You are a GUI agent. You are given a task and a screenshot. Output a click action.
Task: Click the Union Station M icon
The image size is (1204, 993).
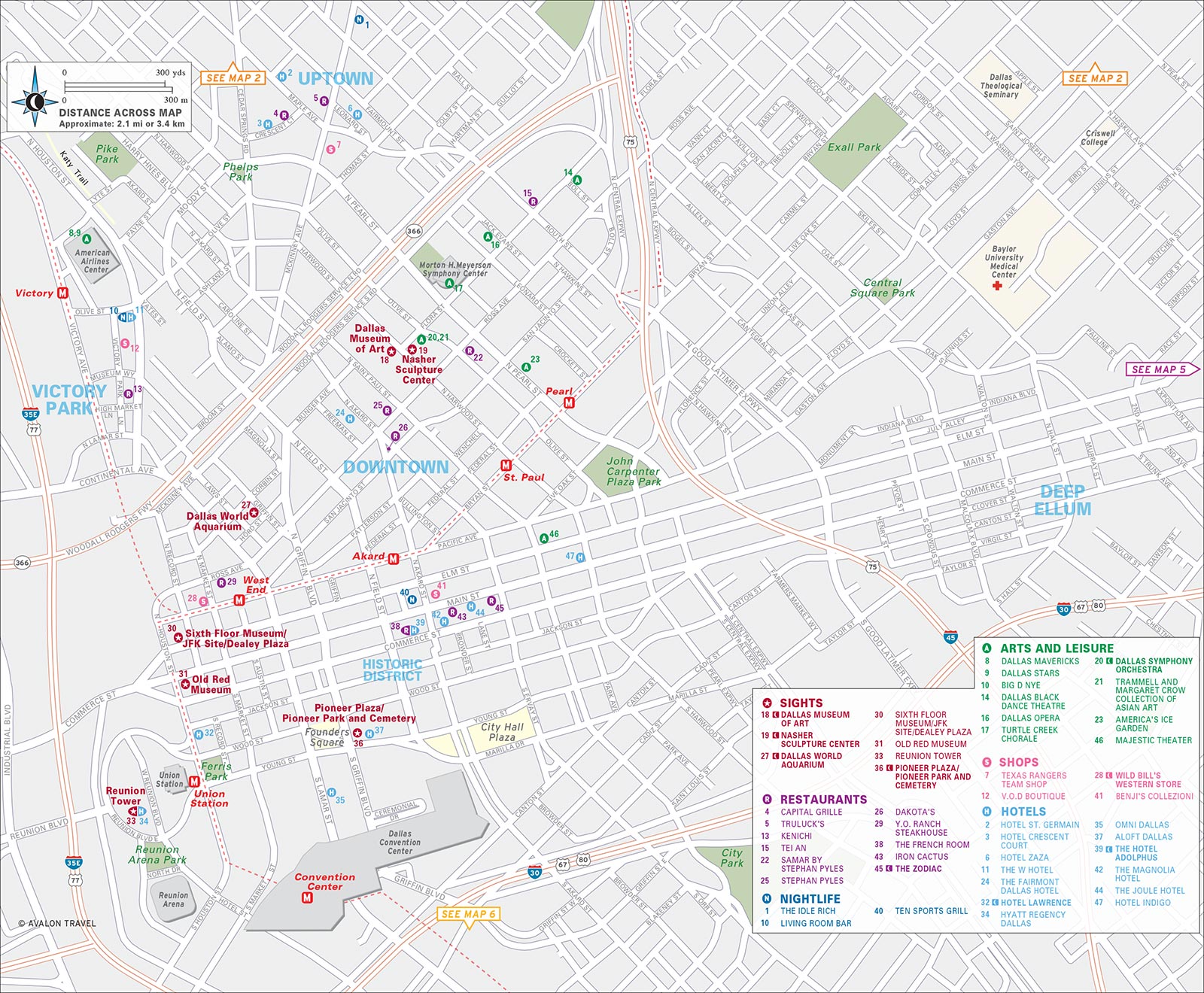(194, 782)
